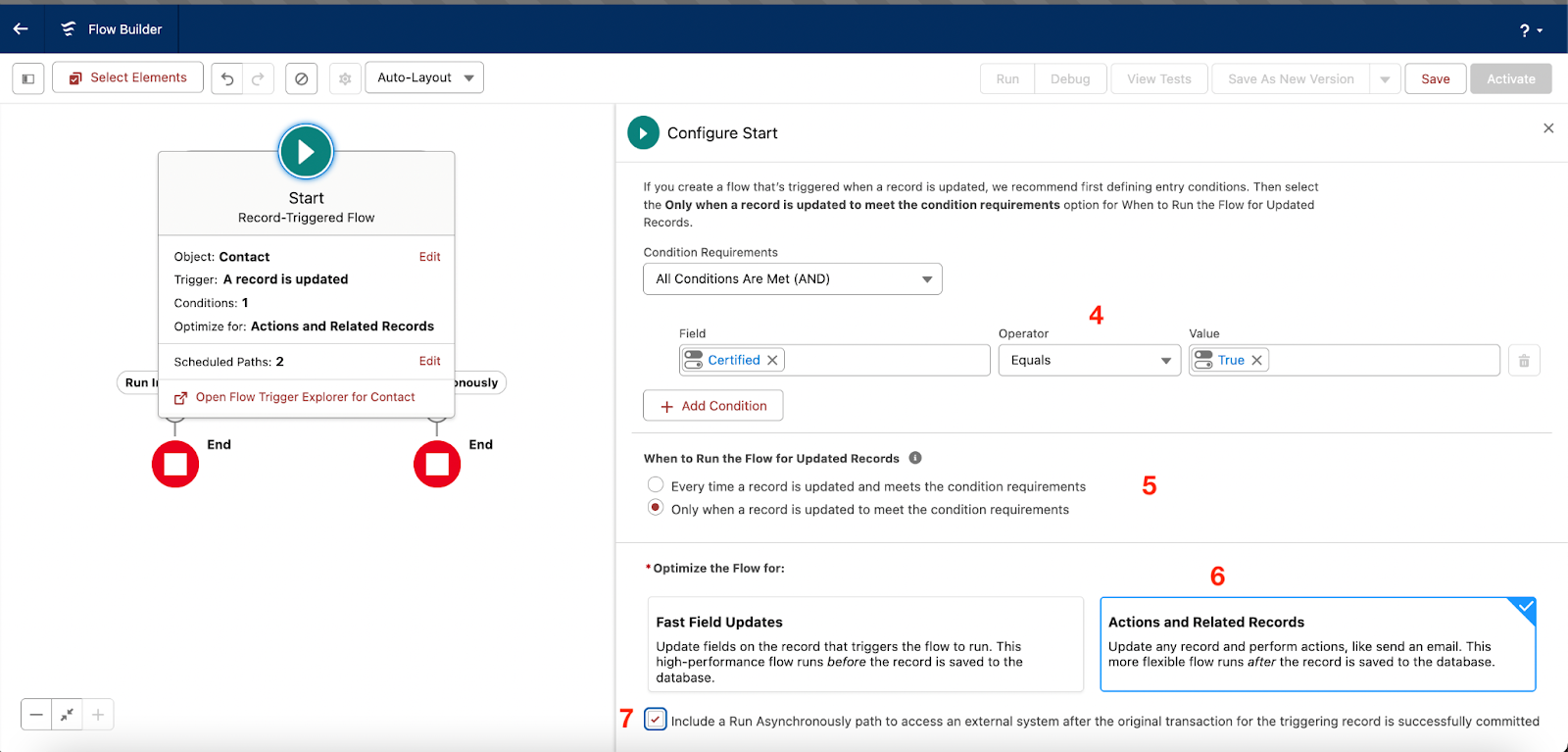Expand the Save As New Version arrow
This screenshot has width=1568, height=752.
[1385, 78]
